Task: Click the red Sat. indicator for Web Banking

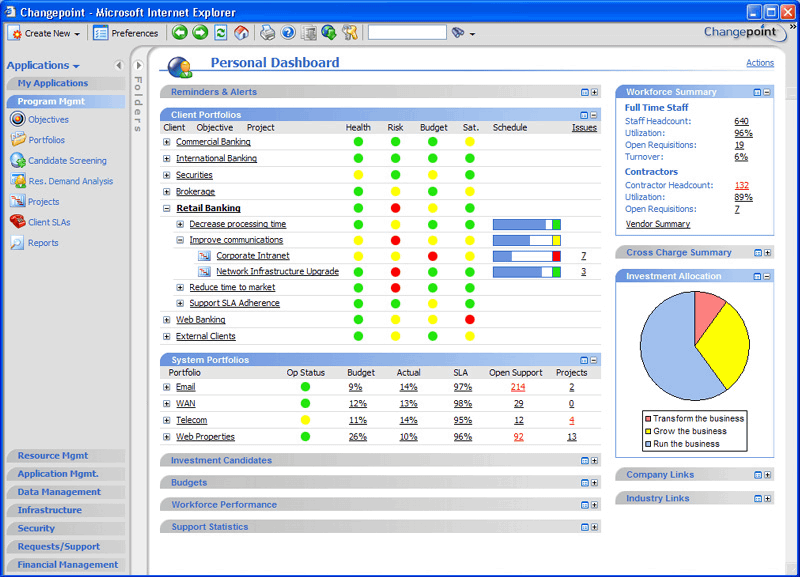Action: 470,319
